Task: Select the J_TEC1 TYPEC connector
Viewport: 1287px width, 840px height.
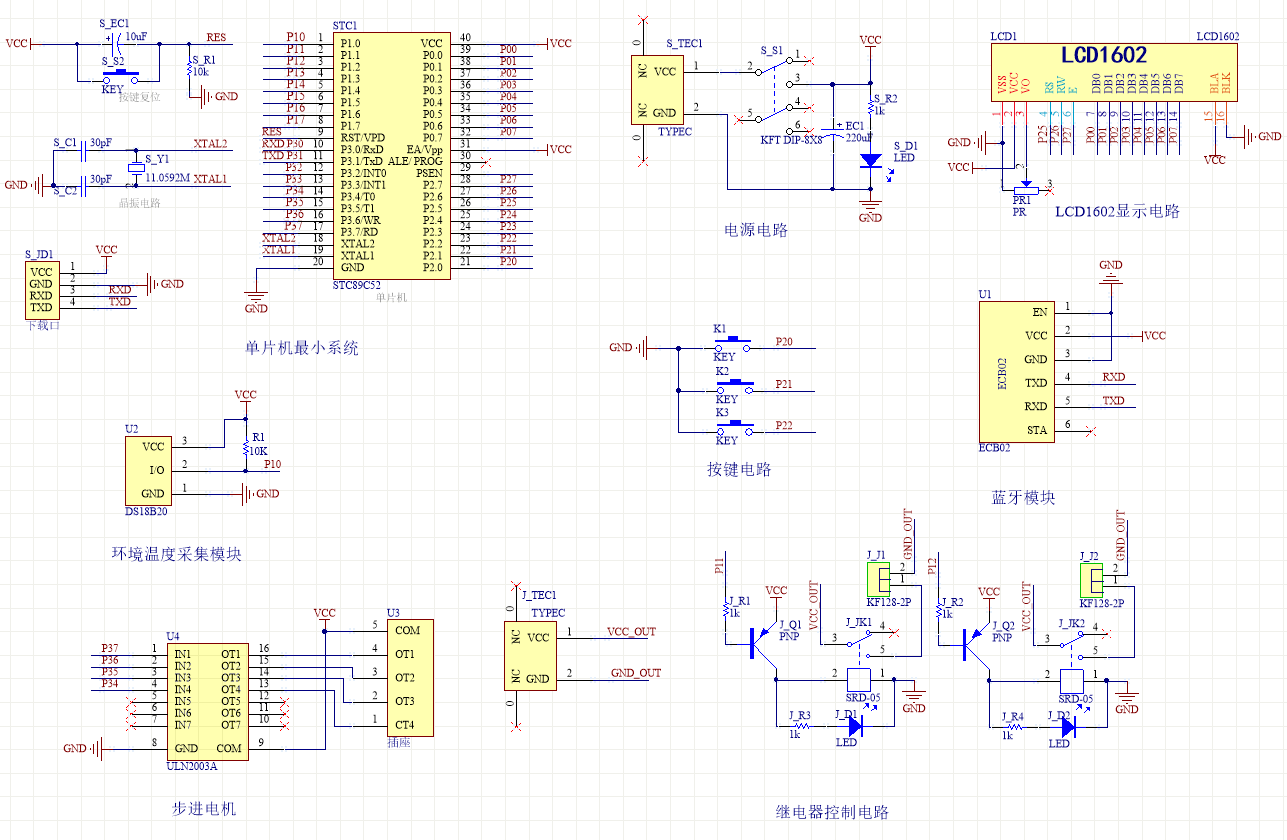Action: (x=530, y=655)
